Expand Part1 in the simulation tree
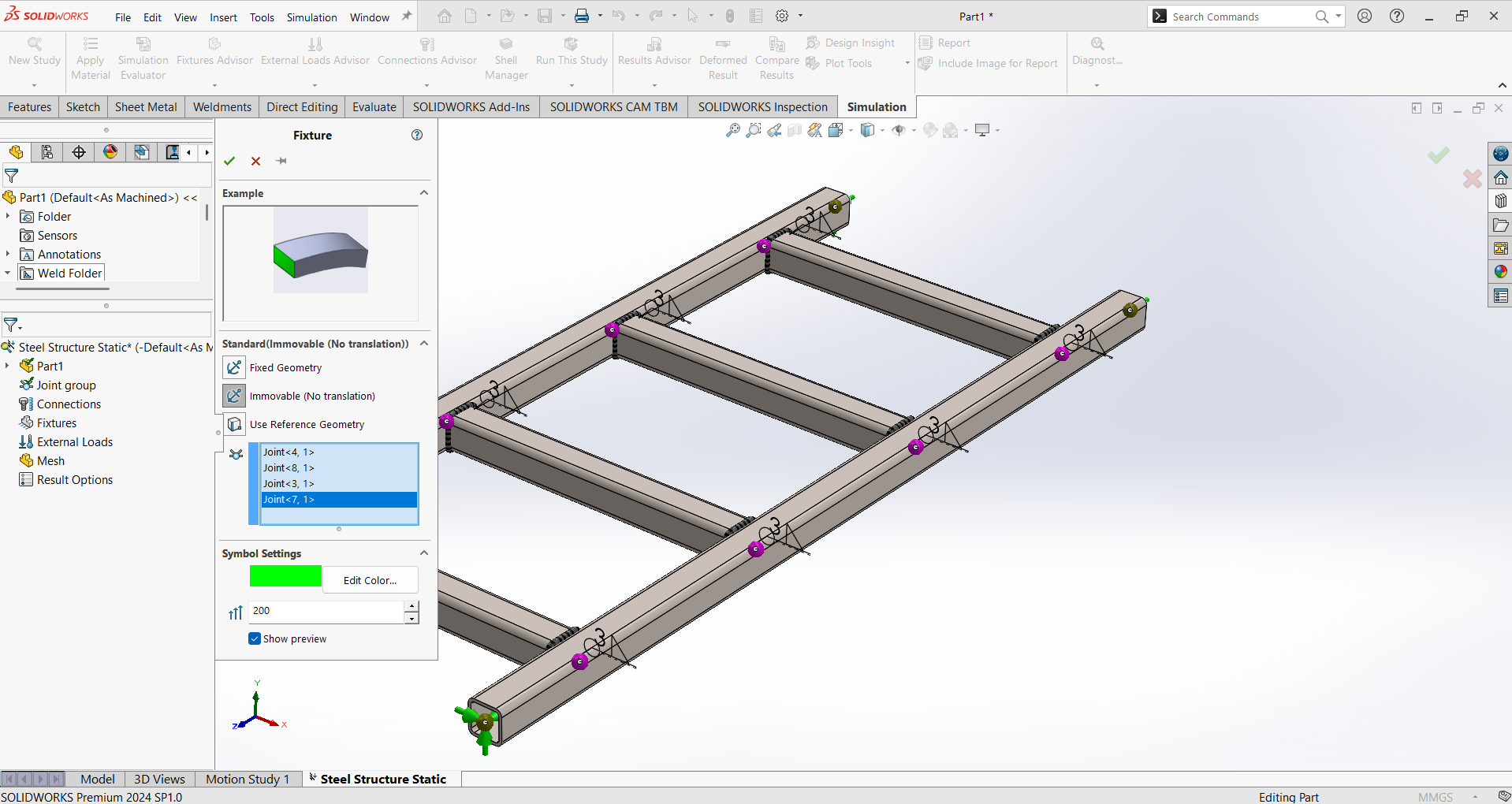The height and width of the screenshot is (804, 1512). [x=8, y=366]
